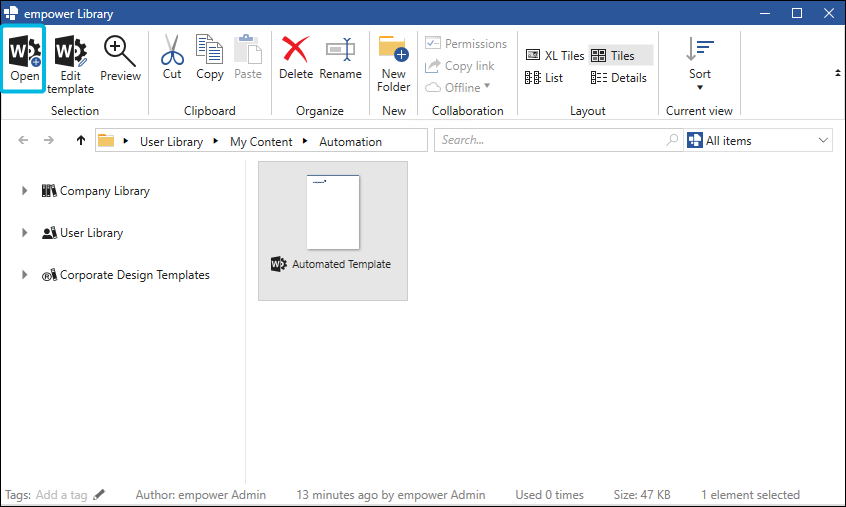The height and width of the screenshot is (507, 846).
Task: Minimize the empower Library window
Action: pos(765,13)
